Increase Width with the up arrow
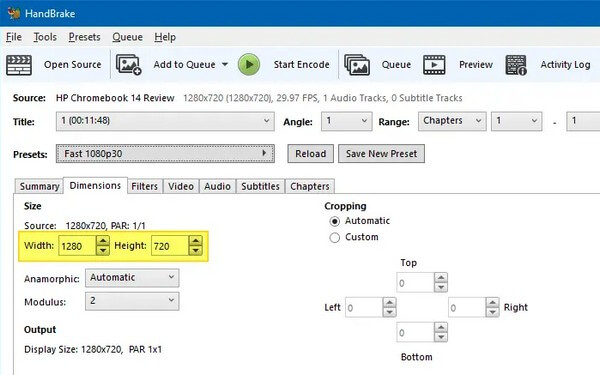 [x=103, y=241]
